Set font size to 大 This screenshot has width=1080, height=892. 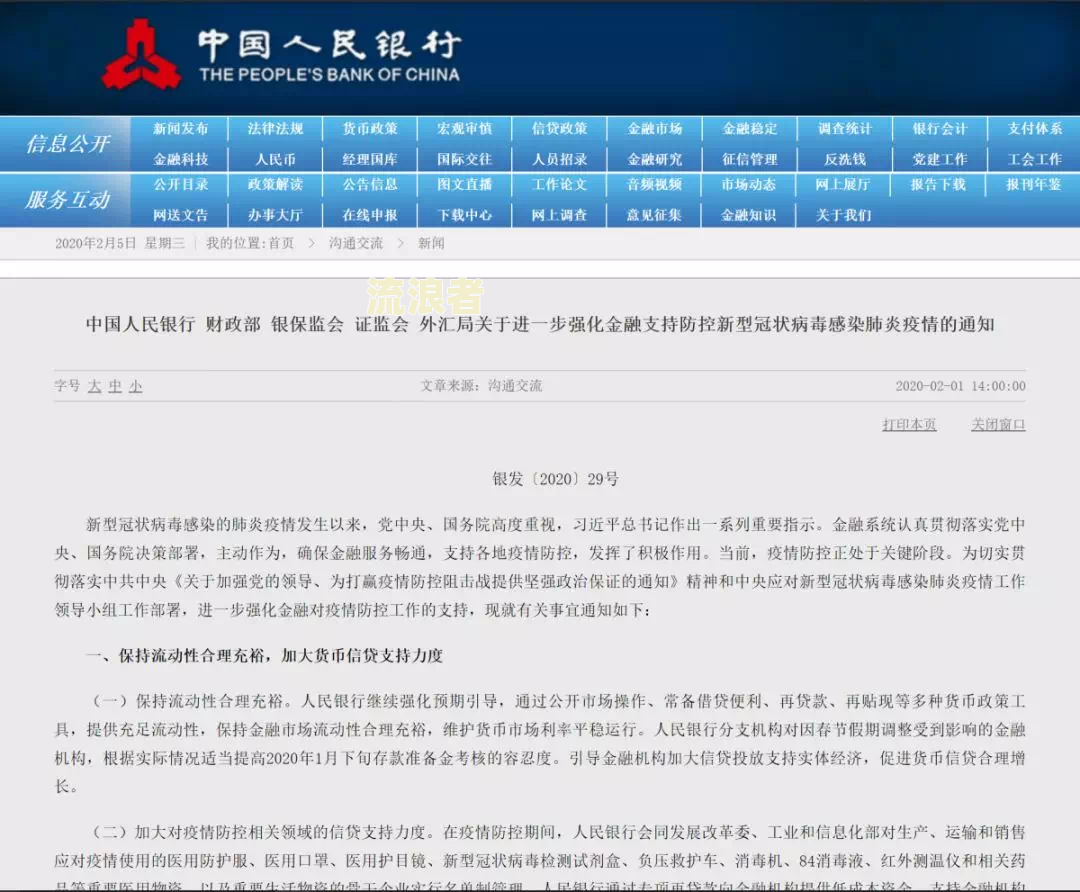click(95, 386)
